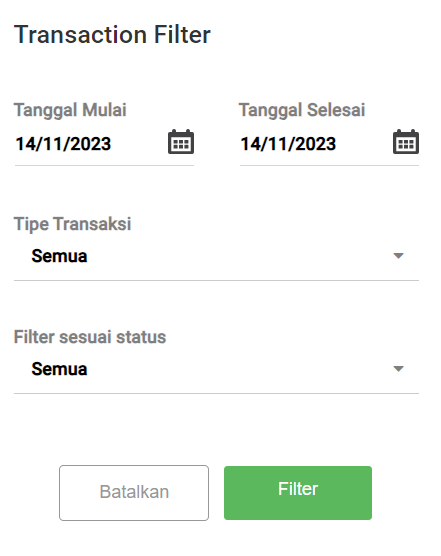
Task: Select the month 11 in Tanggal Selesai
Action: (x=278, y=144)
